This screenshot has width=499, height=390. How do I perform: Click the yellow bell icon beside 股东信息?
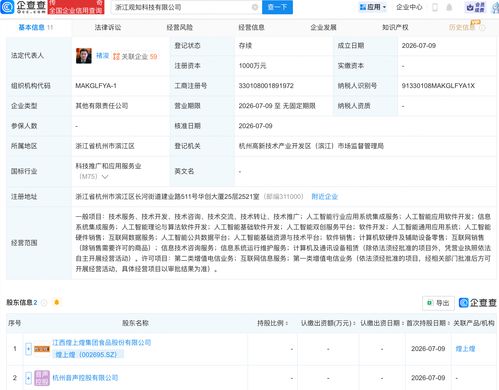(x=57, y=302)
